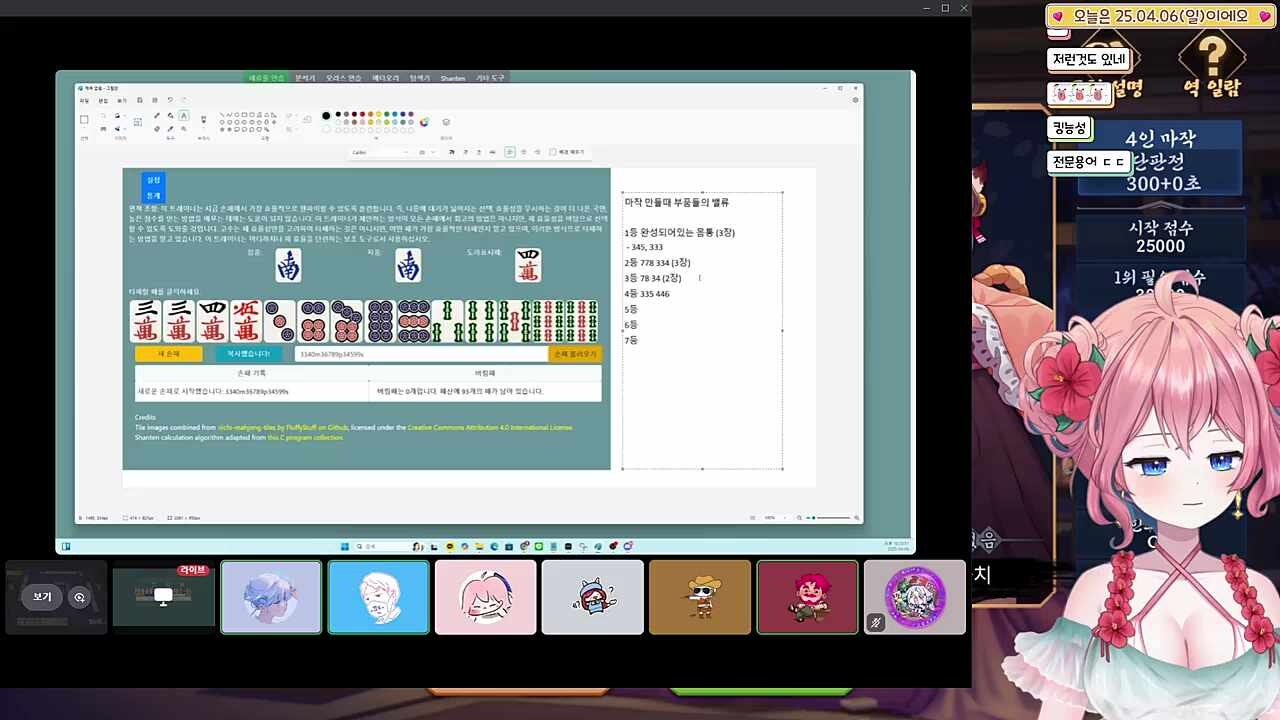Switch to the Shanten tab
1280x720 pixels.
tap(453, 78)
